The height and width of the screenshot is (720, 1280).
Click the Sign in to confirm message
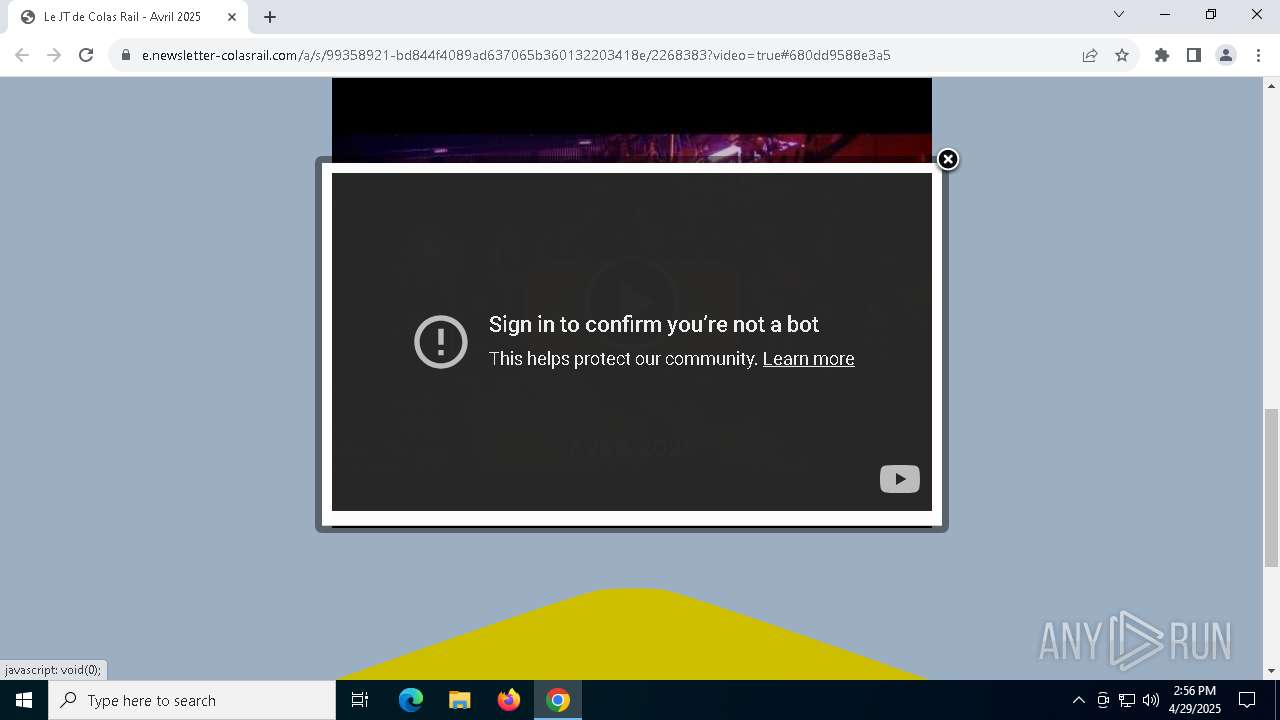(x=653, y=324)
